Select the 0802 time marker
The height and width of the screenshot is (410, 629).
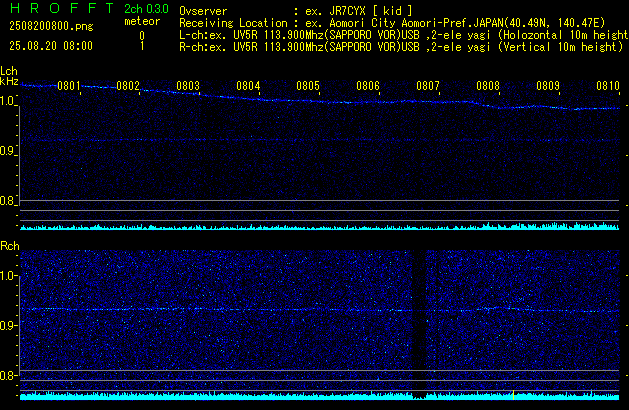[x=128, y=86]
